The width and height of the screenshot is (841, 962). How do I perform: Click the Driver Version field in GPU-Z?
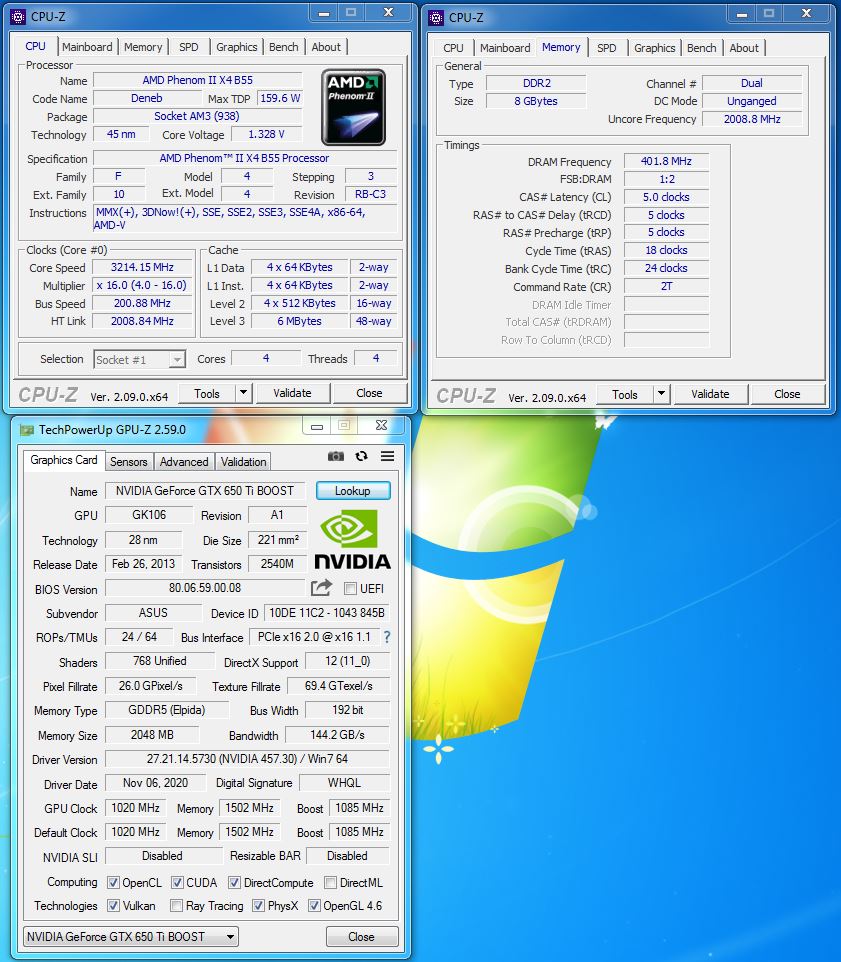247,759
